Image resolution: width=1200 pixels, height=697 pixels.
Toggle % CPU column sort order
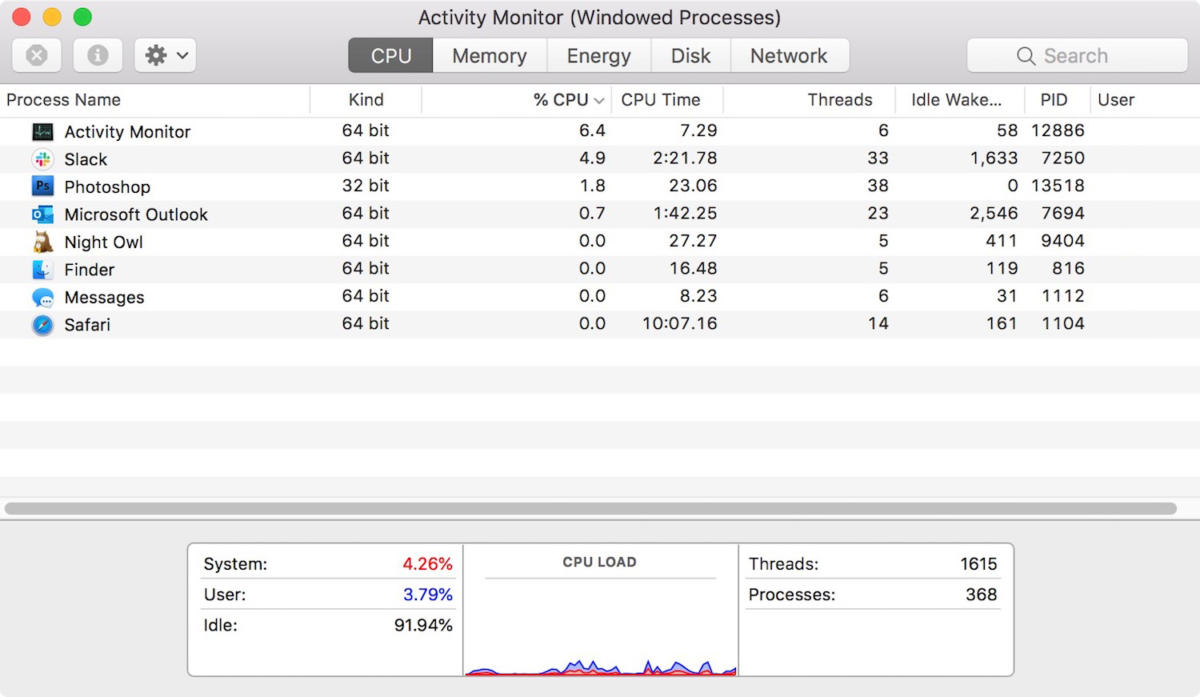[517, 100]
